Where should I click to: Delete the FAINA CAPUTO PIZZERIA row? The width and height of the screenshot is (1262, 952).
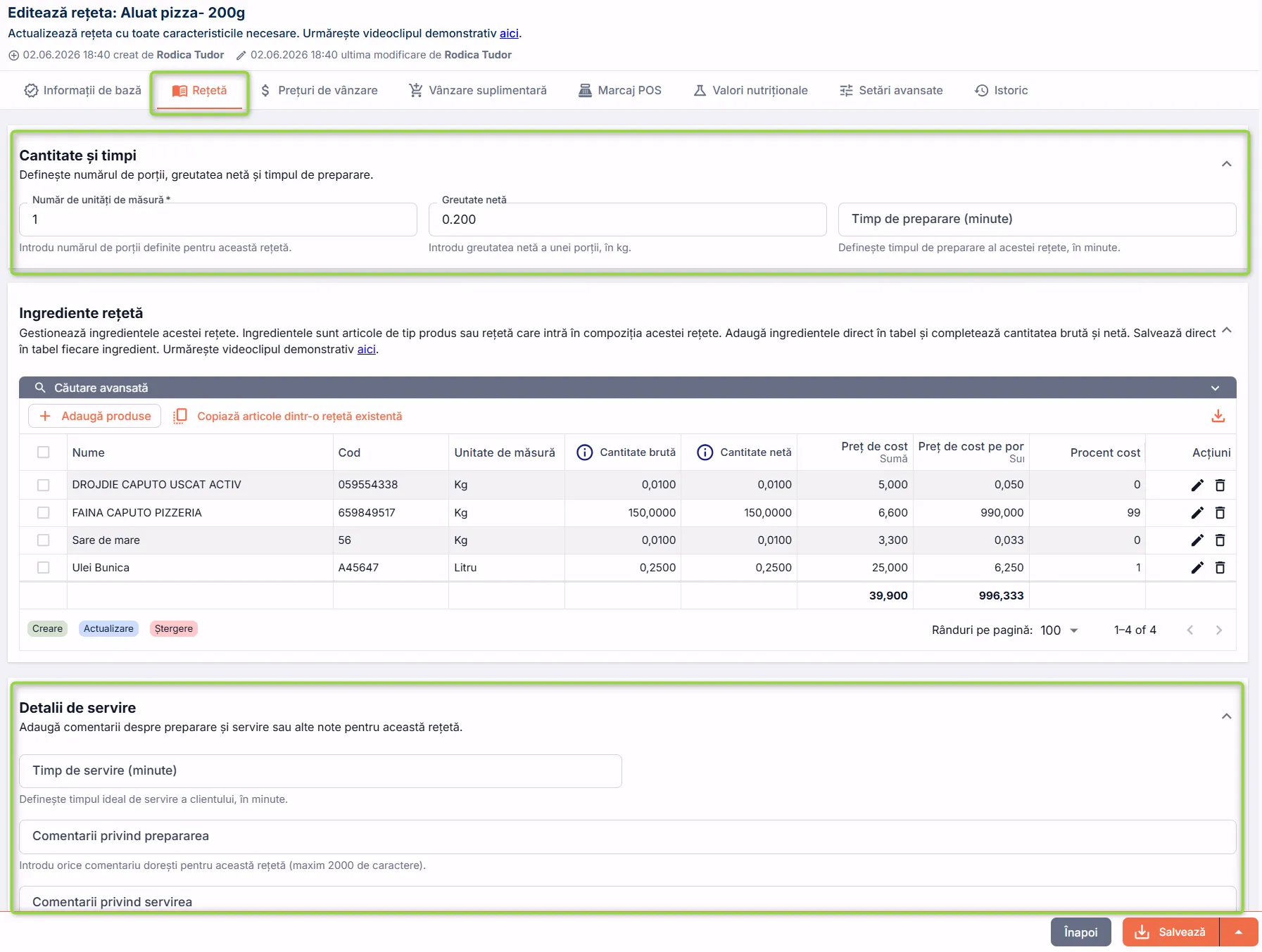(x=1220, y=513)
